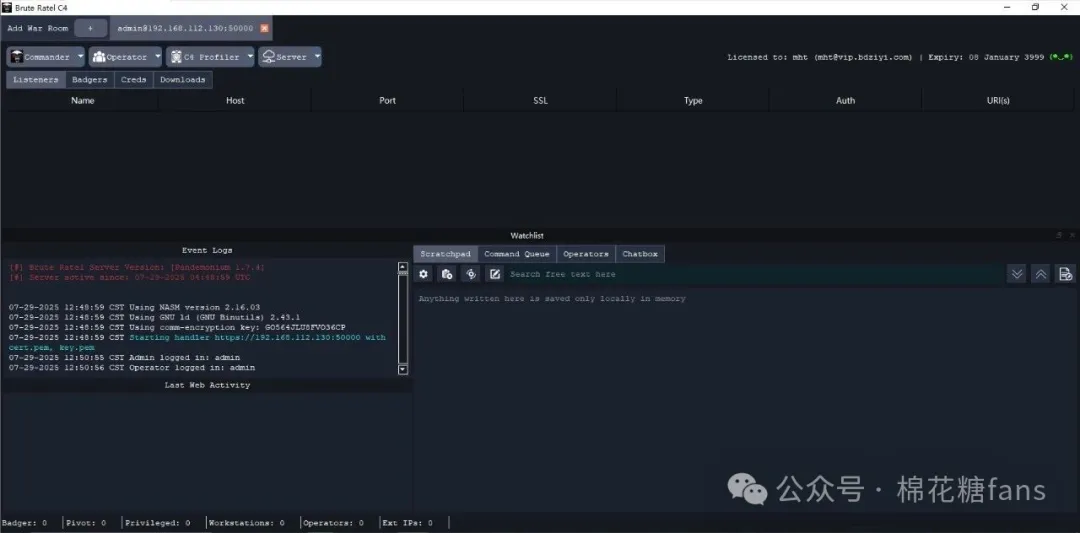The width and height of the screenshot is (1080, 533).
Task: Open the Creds tab
Action: [133, 80]
